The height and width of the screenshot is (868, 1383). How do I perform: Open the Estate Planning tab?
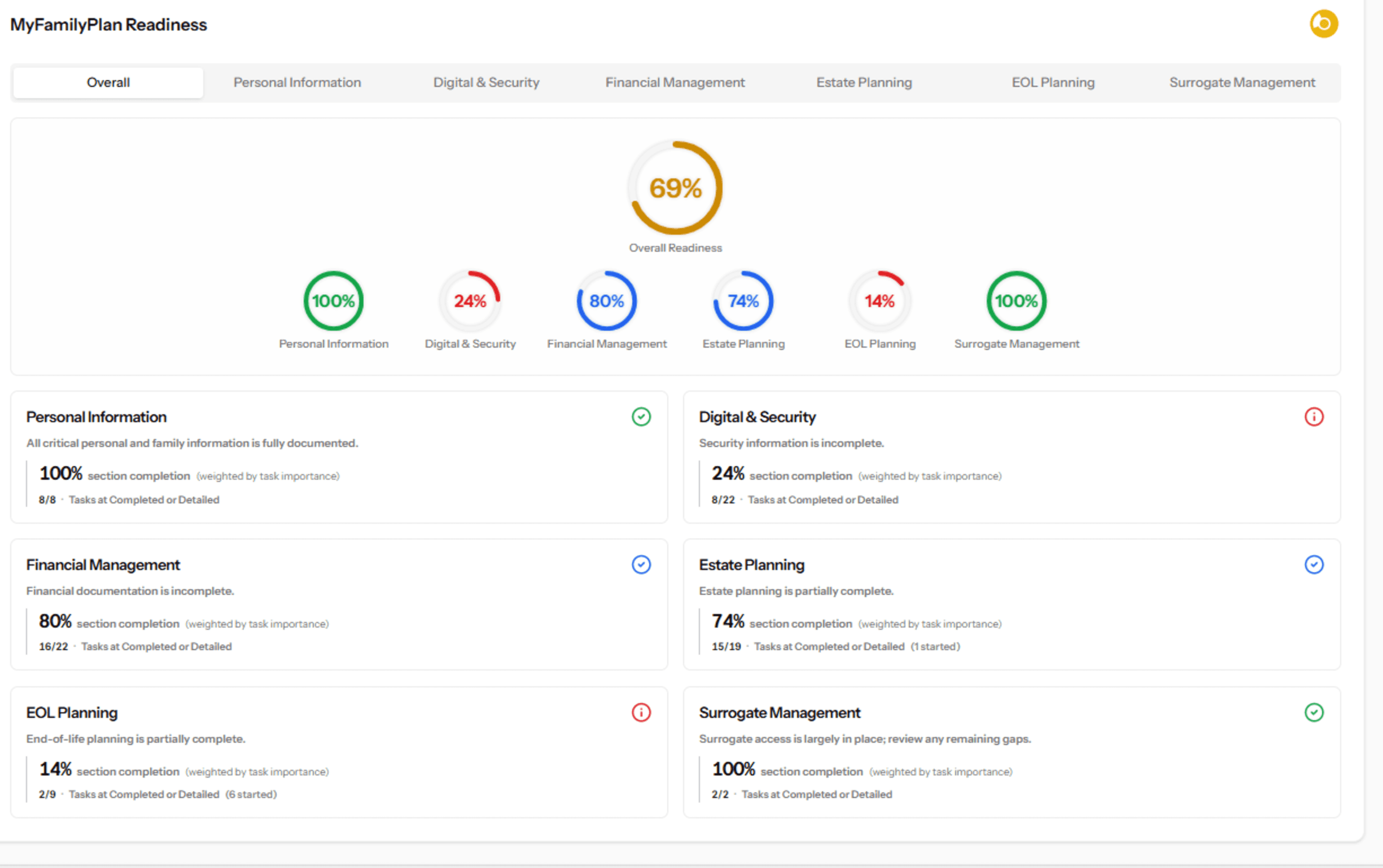[864, 82]
